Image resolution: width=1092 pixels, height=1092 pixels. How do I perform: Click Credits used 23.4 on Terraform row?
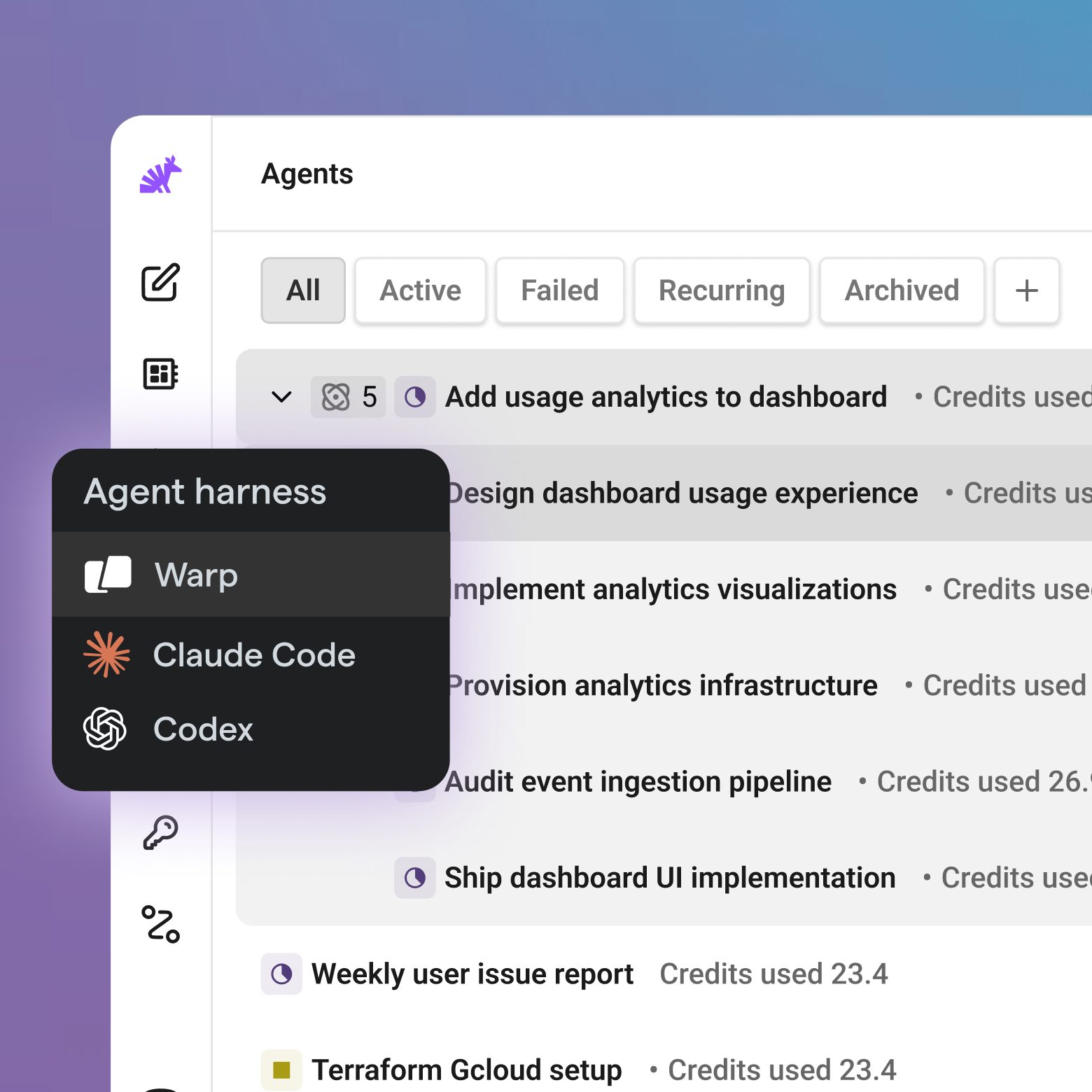click(x=782, y=1070)
